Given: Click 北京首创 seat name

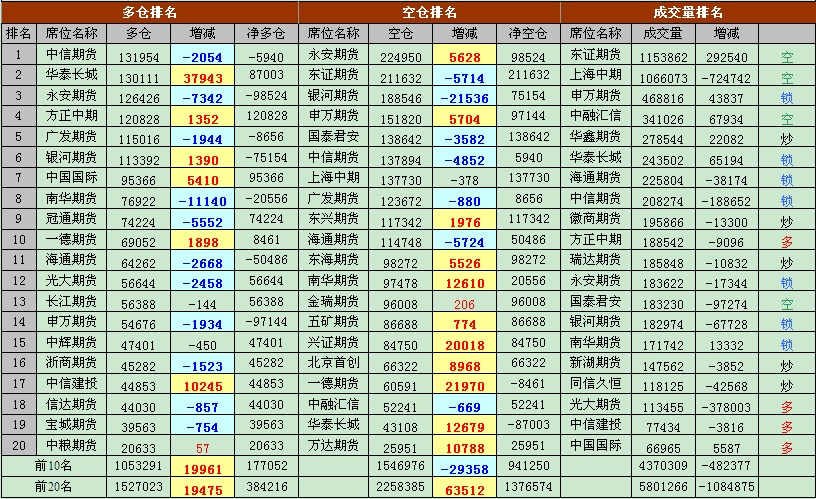Looking at the screenshot, I should [x=334, y=363].
